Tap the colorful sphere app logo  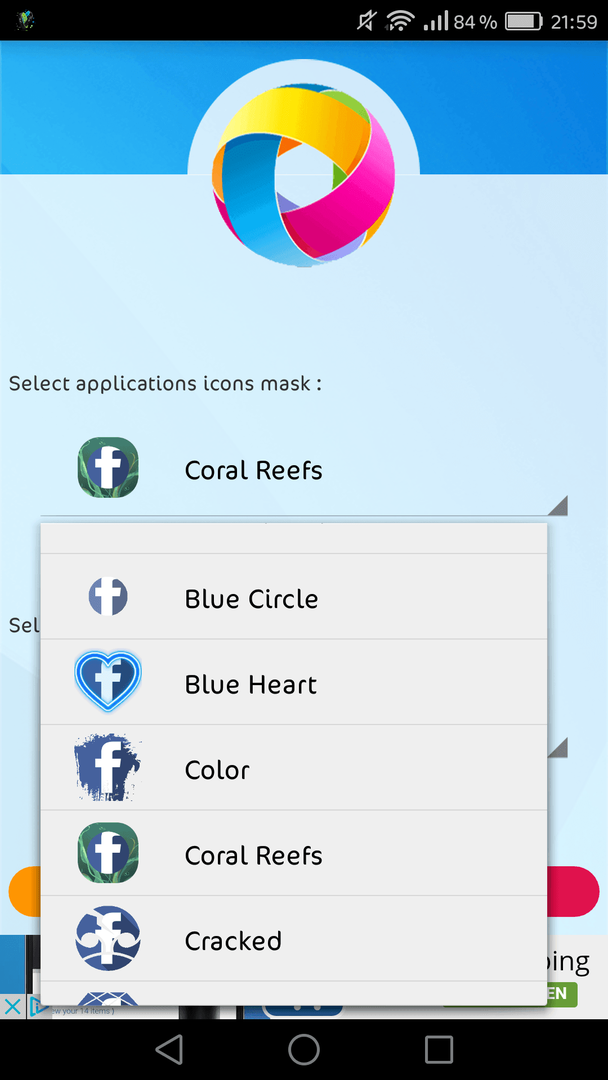point(304,176)
